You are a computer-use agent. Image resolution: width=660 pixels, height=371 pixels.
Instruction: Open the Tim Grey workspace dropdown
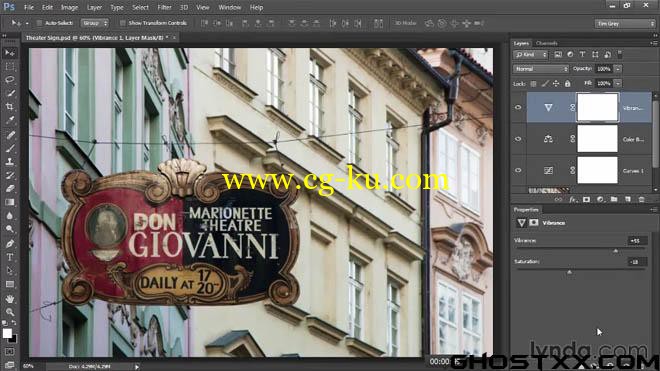coord(625,24)
